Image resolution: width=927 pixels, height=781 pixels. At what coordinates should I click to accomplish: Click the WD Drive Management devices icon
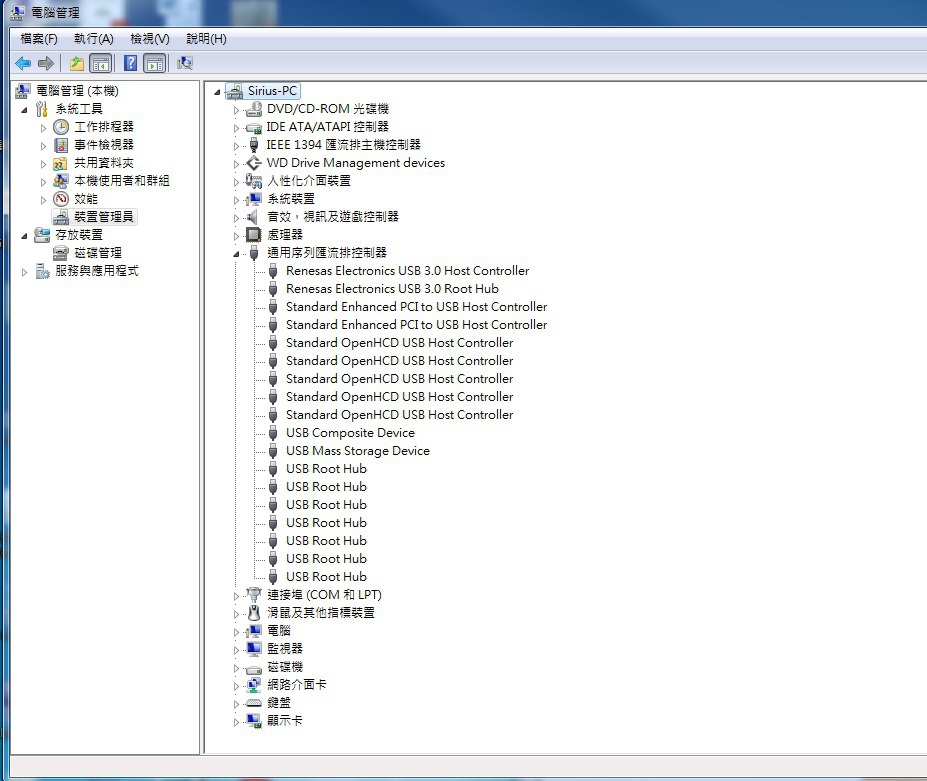(254, 163)
